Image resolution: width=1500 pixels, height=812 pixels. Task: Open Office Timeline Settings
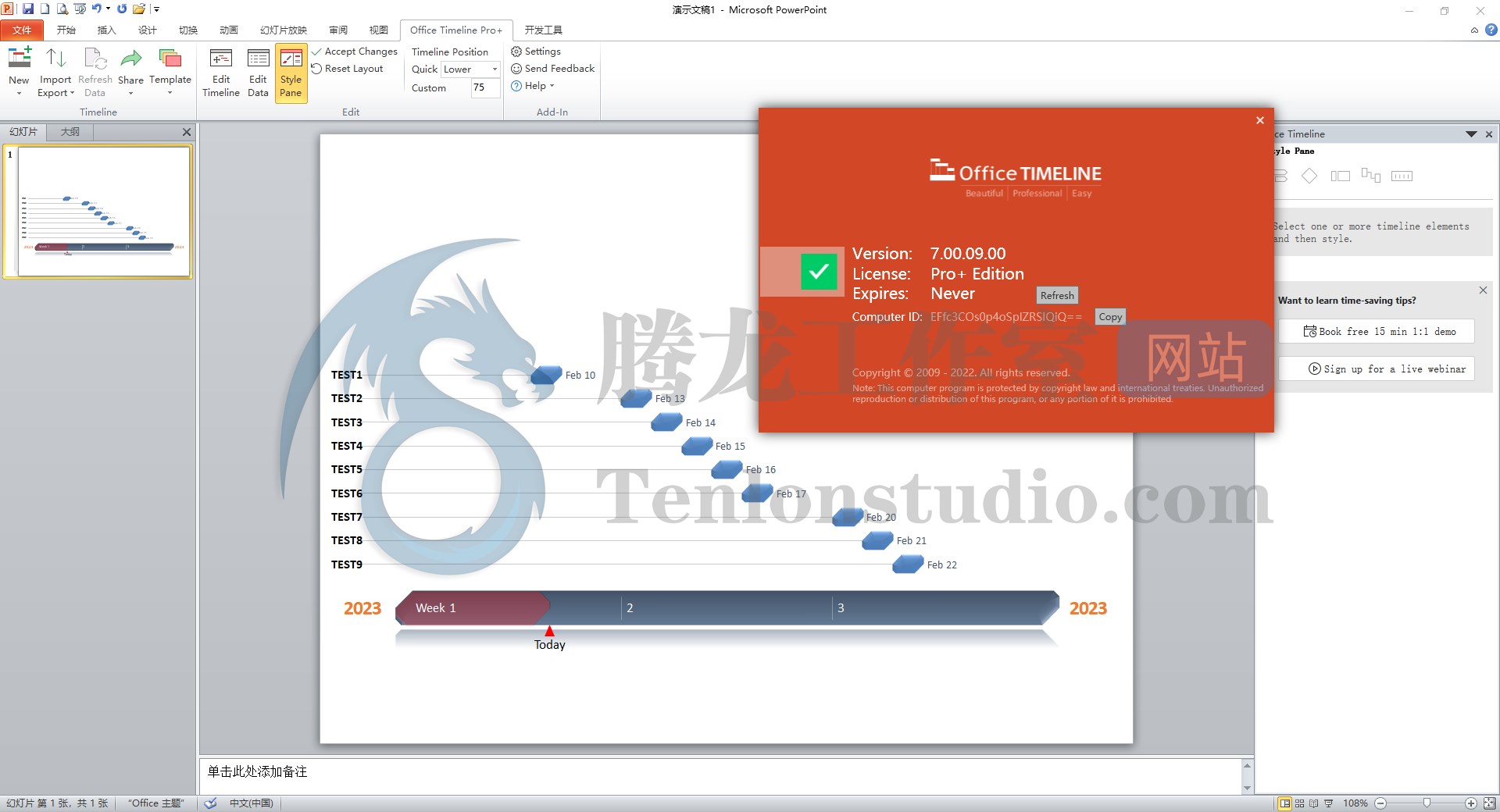pos(536,52)
